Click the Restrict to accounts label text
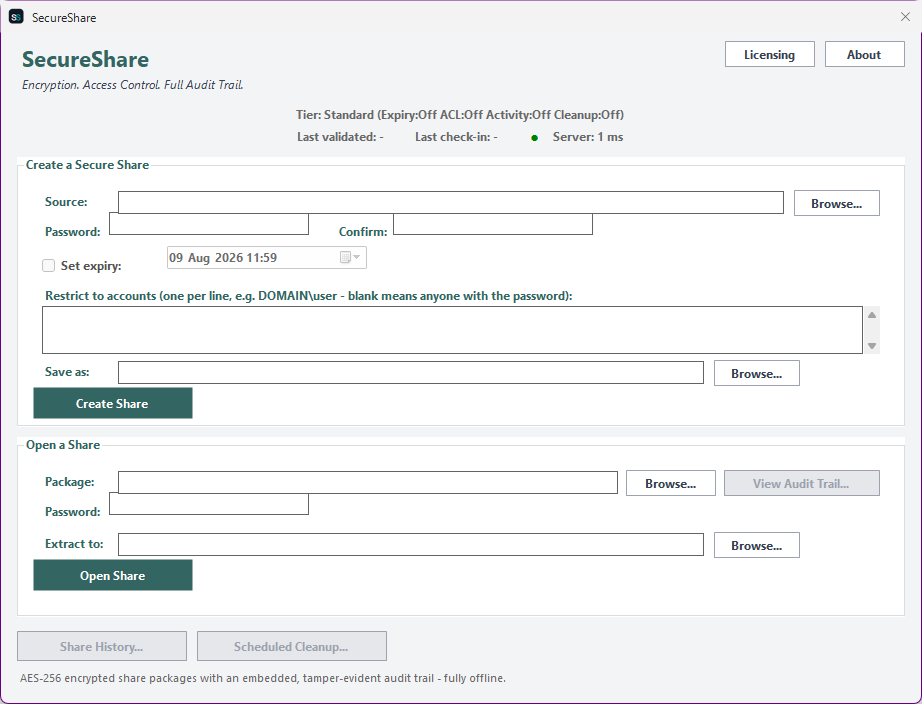Screen dimensions: 922x704 [x=309, y=296]
